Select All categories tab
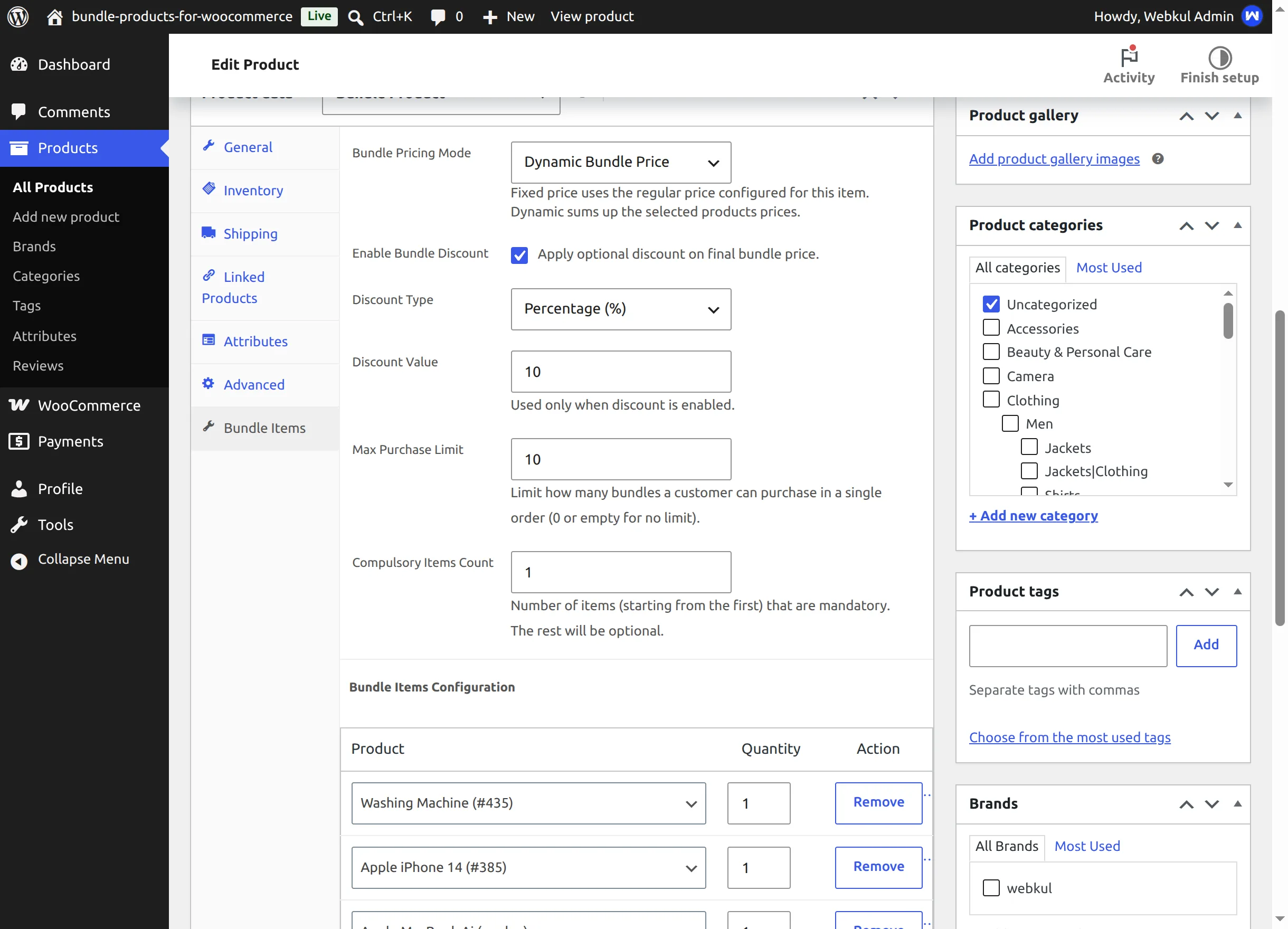Viewport: 1288px width, 929px height. click(1017, 268)
